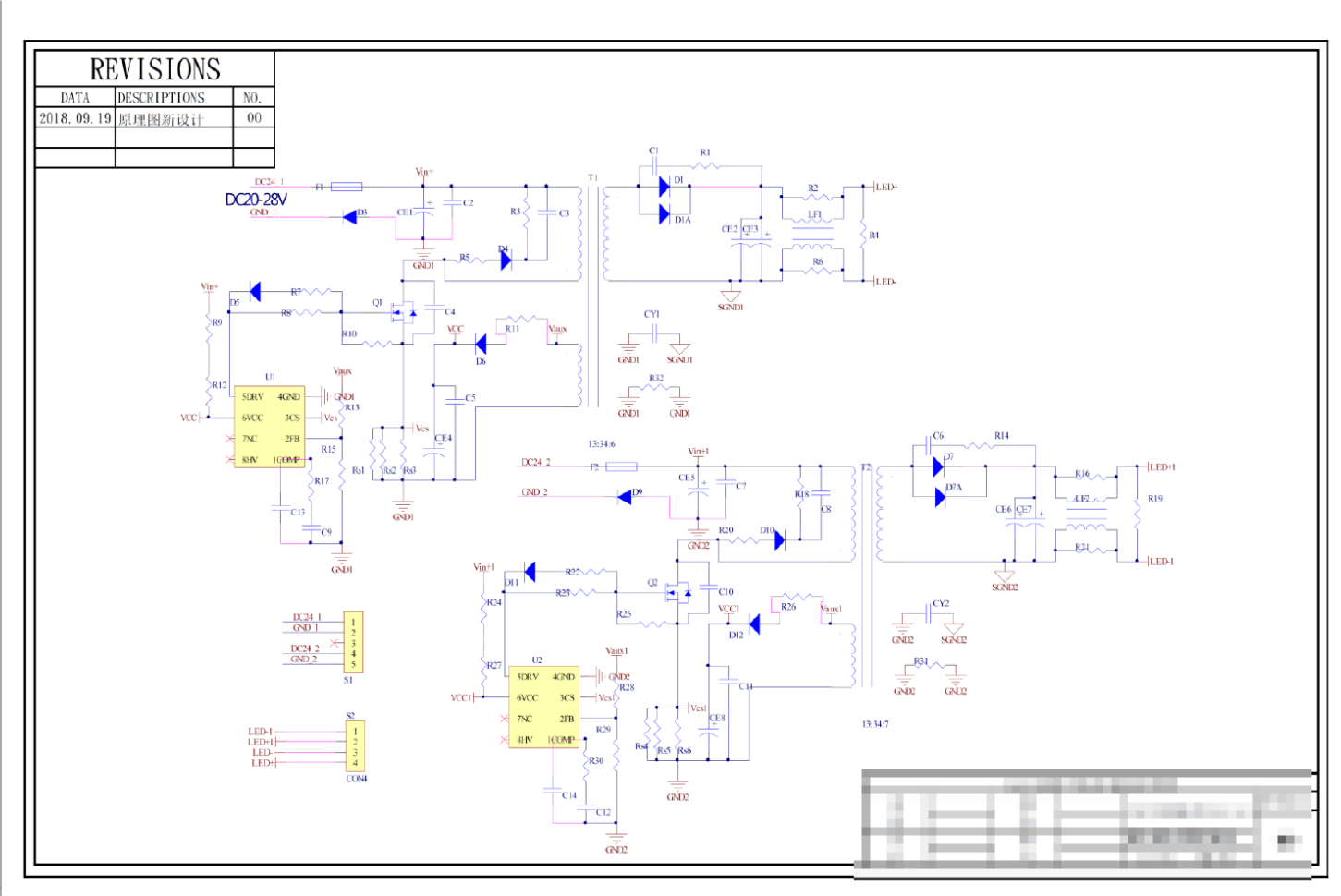Click the LED- output port label
1341x896 pixels.
[x=885, y=281]
